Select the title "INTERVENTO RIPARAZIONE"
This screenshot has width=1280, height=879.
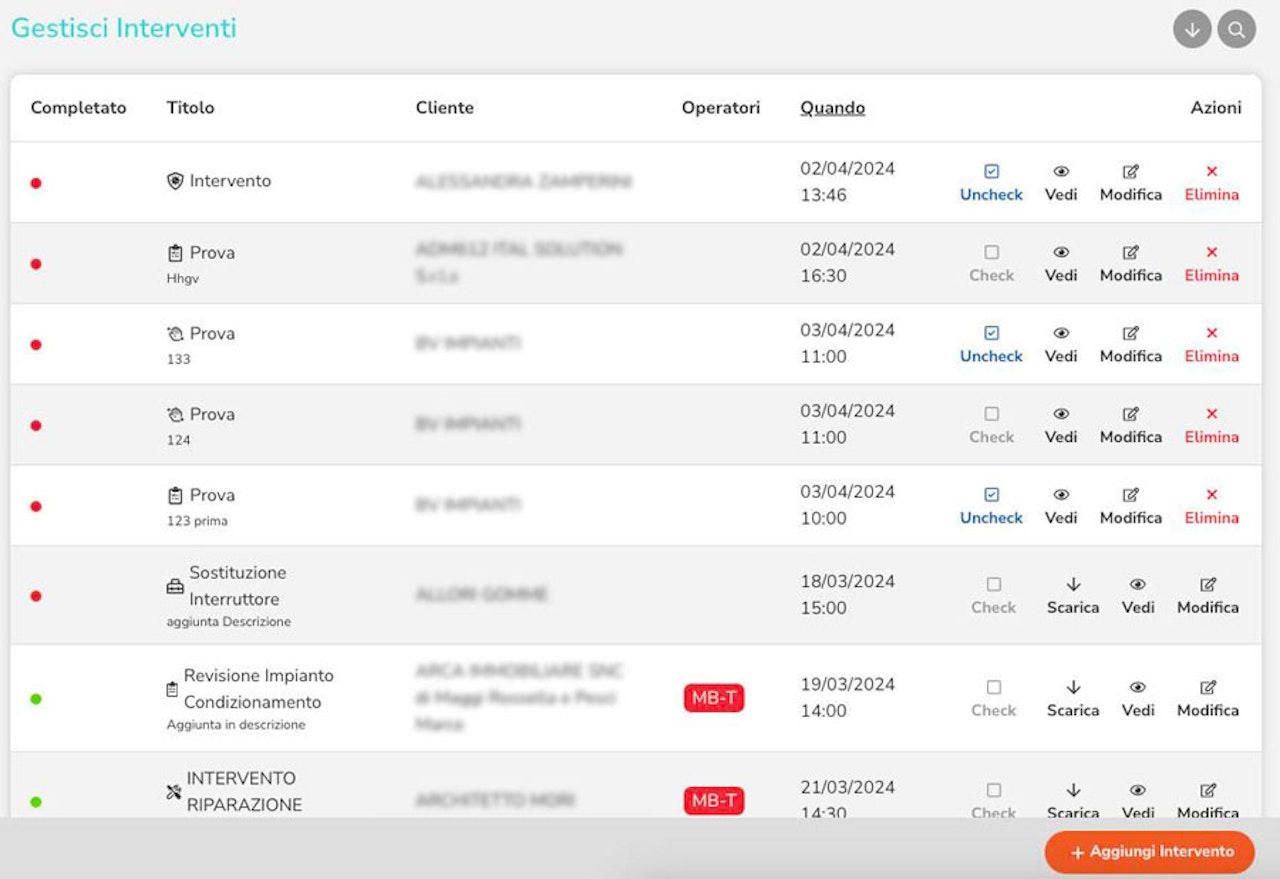pos(244,791)
